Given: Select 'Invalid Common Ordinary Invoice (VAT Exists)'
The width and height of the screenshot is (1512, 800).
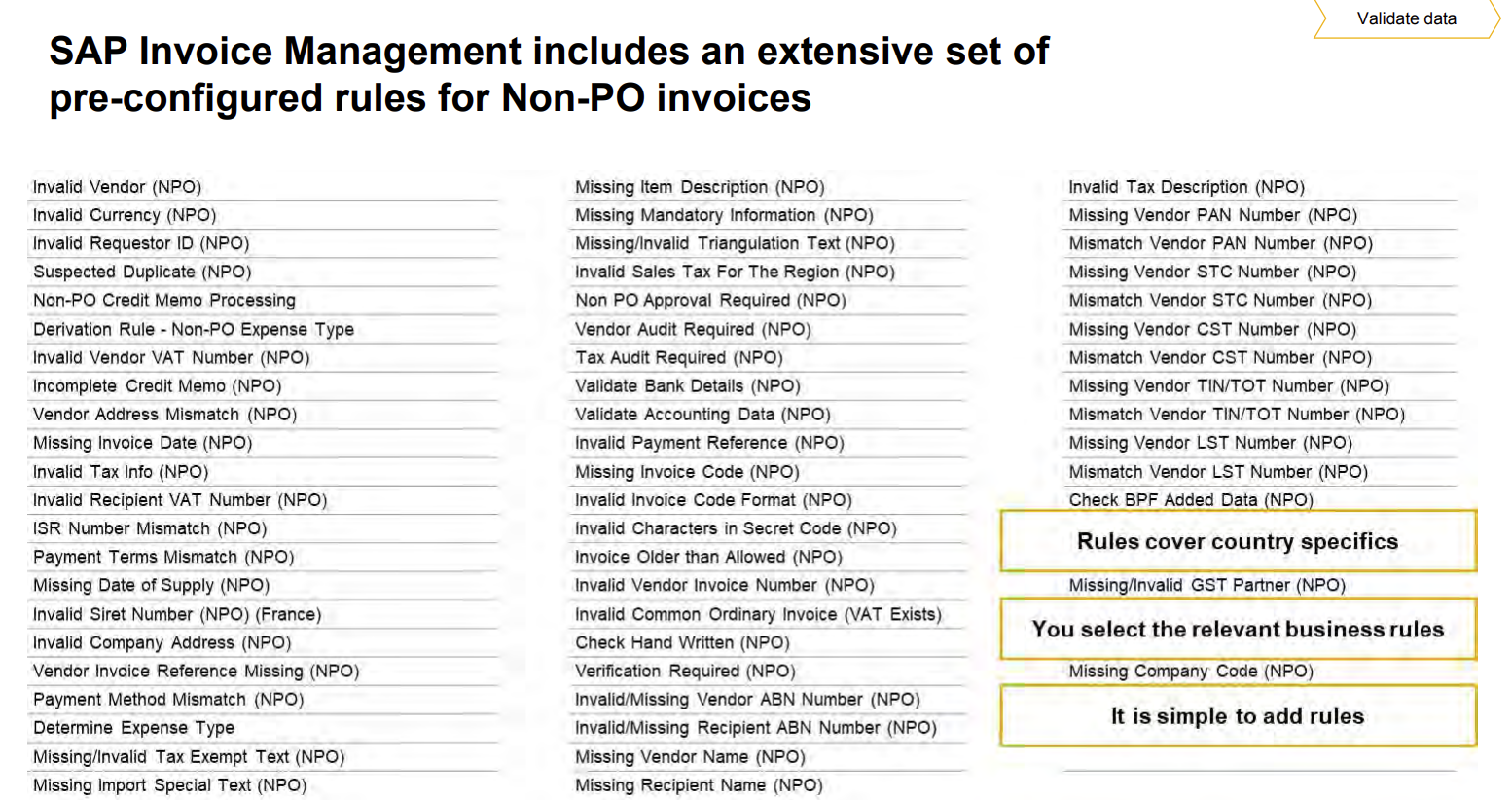Looking at the screenshot, I should pos(758,614).
